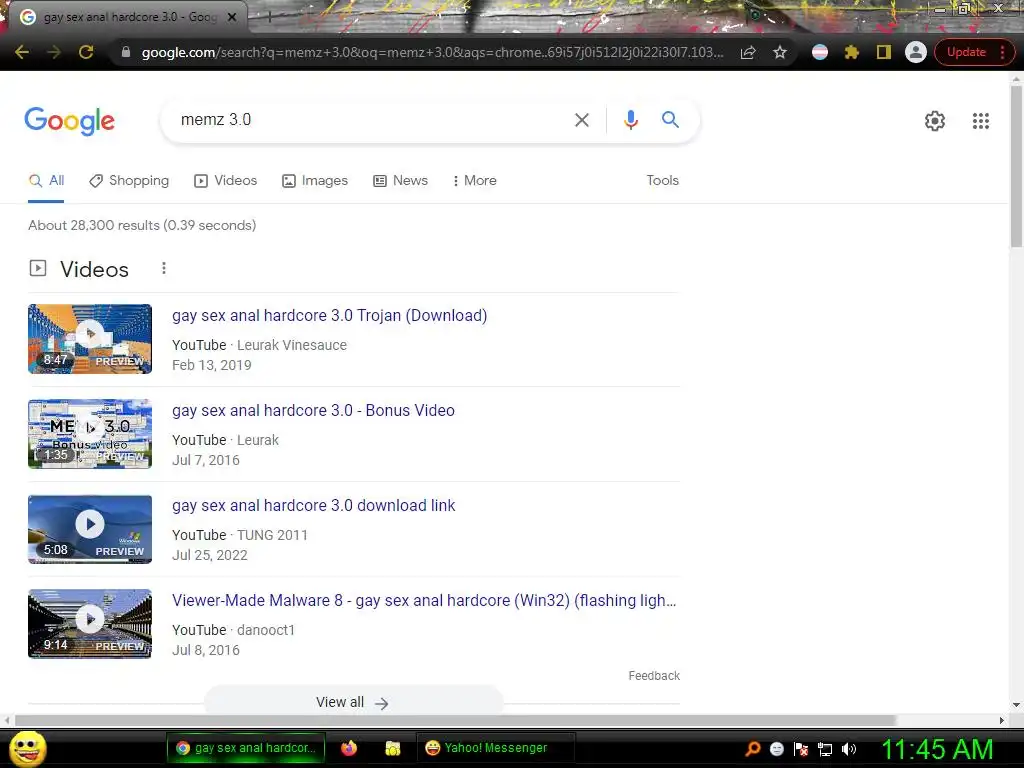Launch Firefox from the taskbar
This screenshot has height=768, width=1024.
point(349,748)
